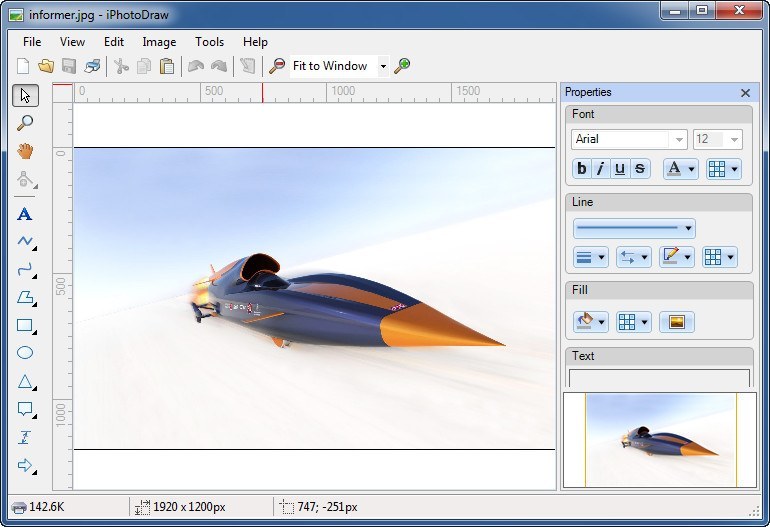Image resolution: width=770 pixels, height=527 pixels.
Task: Click the navigator preview thumbnail
Action: [x=660, y=440]
